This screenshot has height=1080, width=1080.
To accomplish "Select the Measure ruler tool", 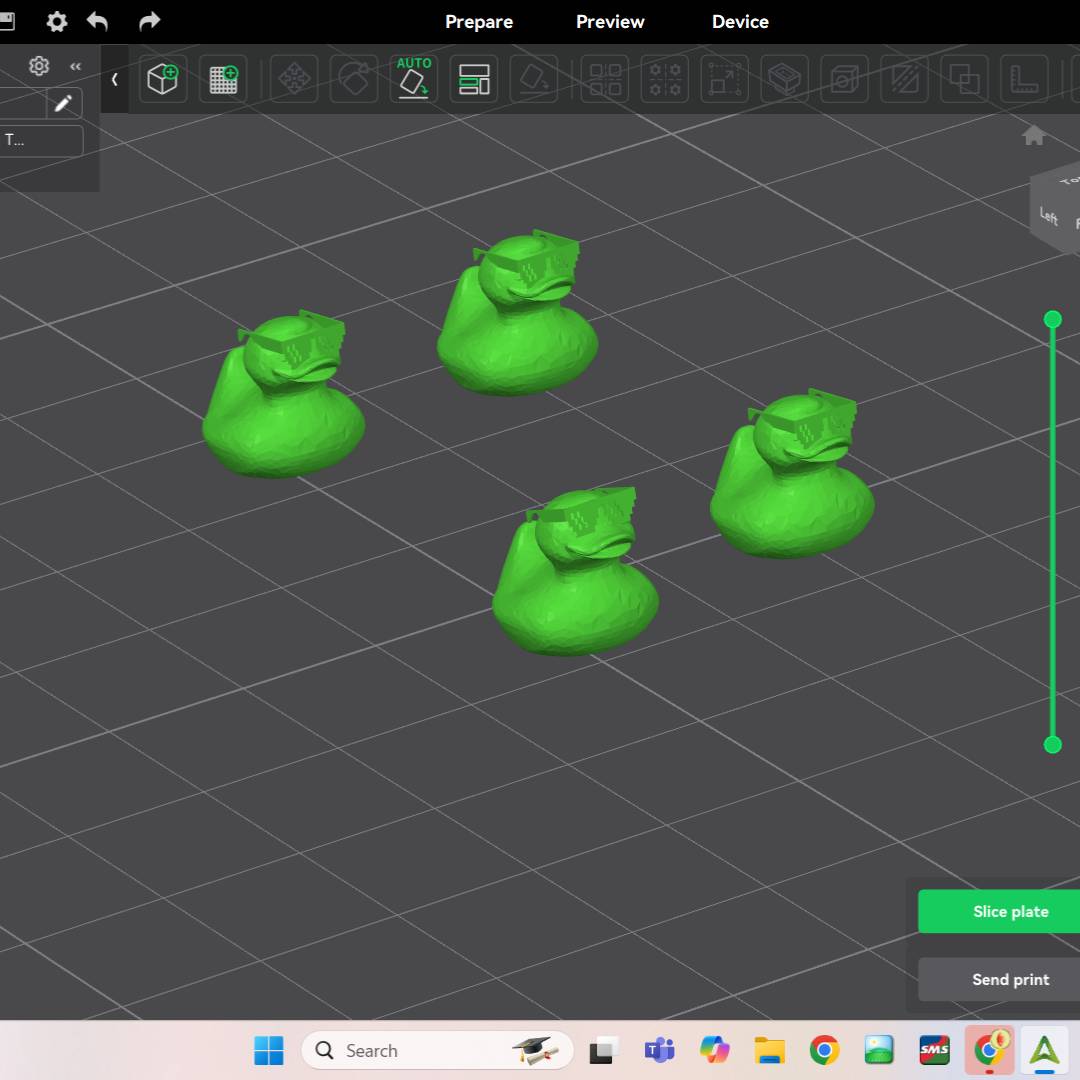I will tap(1024, 79).
